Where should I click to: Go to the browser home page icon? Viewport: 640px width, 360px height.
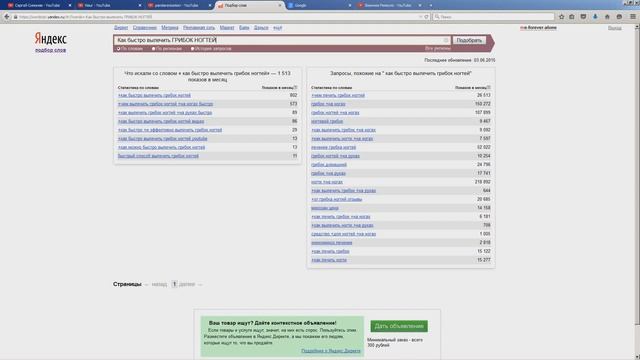tap(607, 17)
